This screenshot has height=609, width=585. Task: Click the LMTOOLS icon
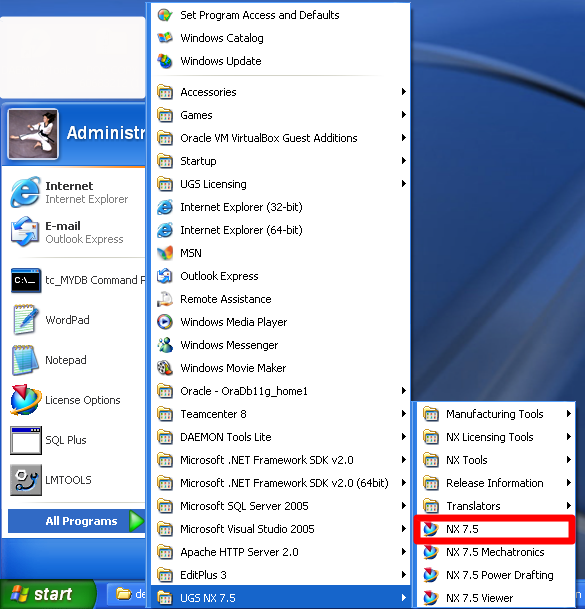click(26, 480)
